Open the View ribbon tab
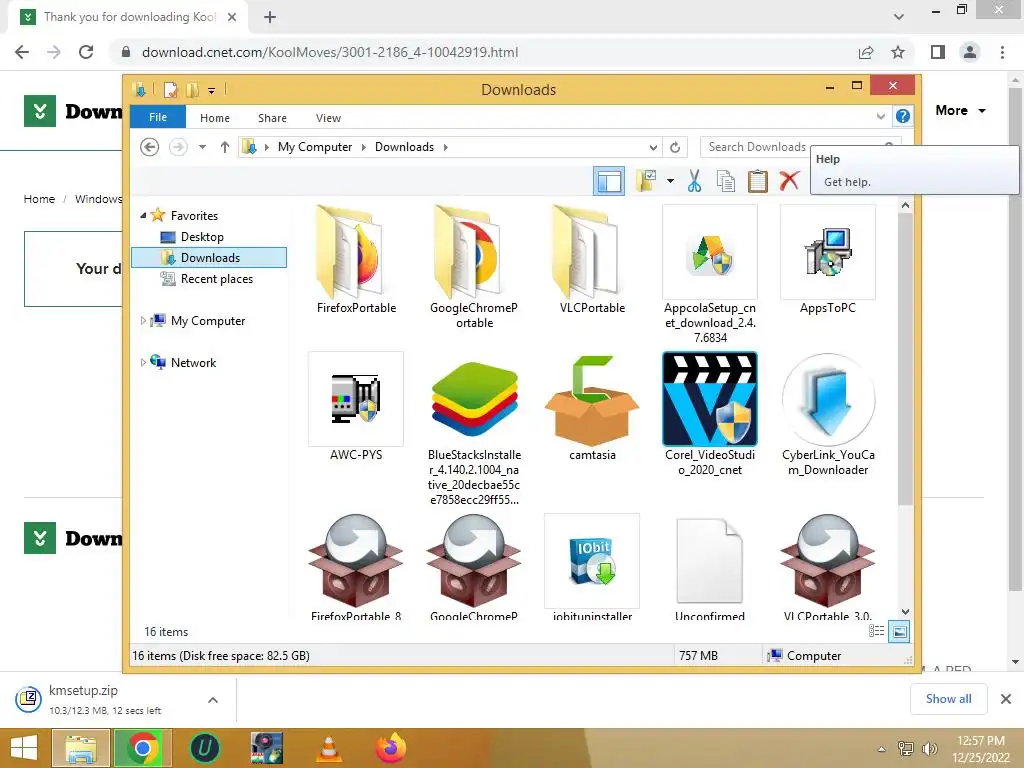Screen dimensions: 1024x768 (328, 118)
